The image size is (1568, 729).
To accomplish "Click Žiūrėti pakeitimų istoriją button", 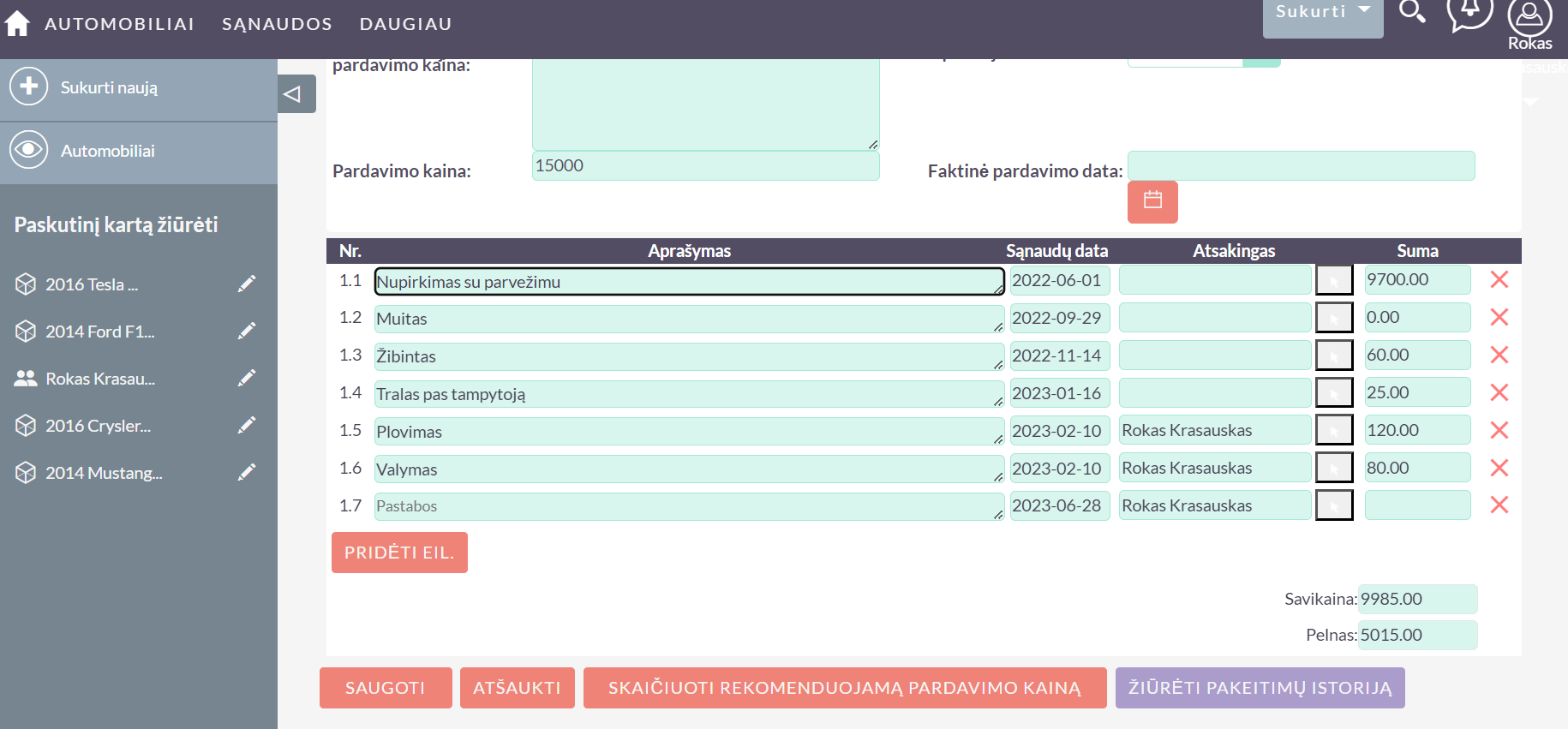I will pos(1260,688).
